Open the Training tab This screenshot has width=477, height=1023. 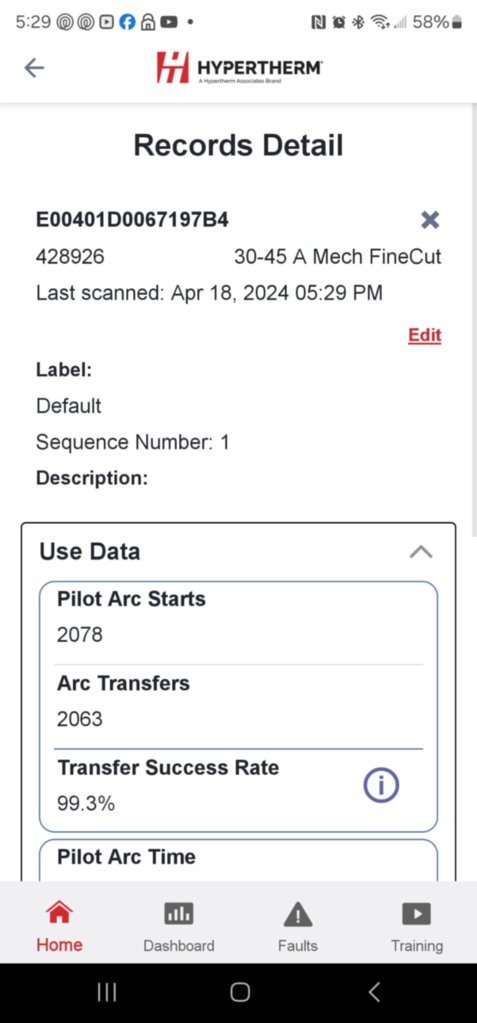point(417,926)
